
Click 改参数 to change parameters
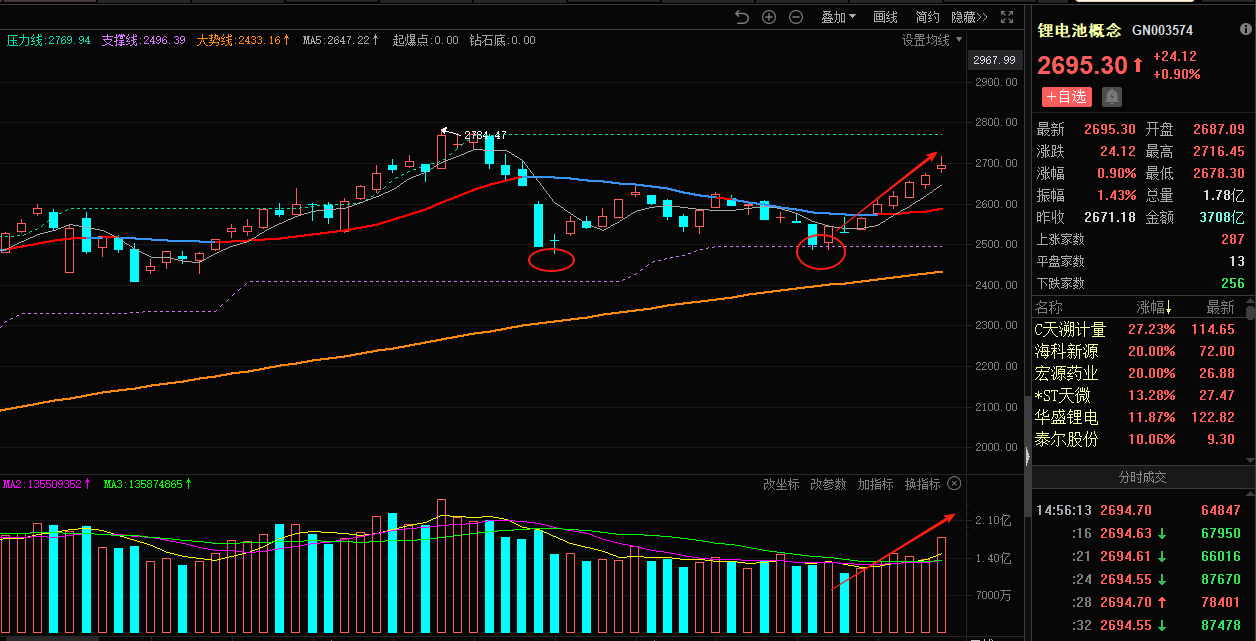click(828, 484)
